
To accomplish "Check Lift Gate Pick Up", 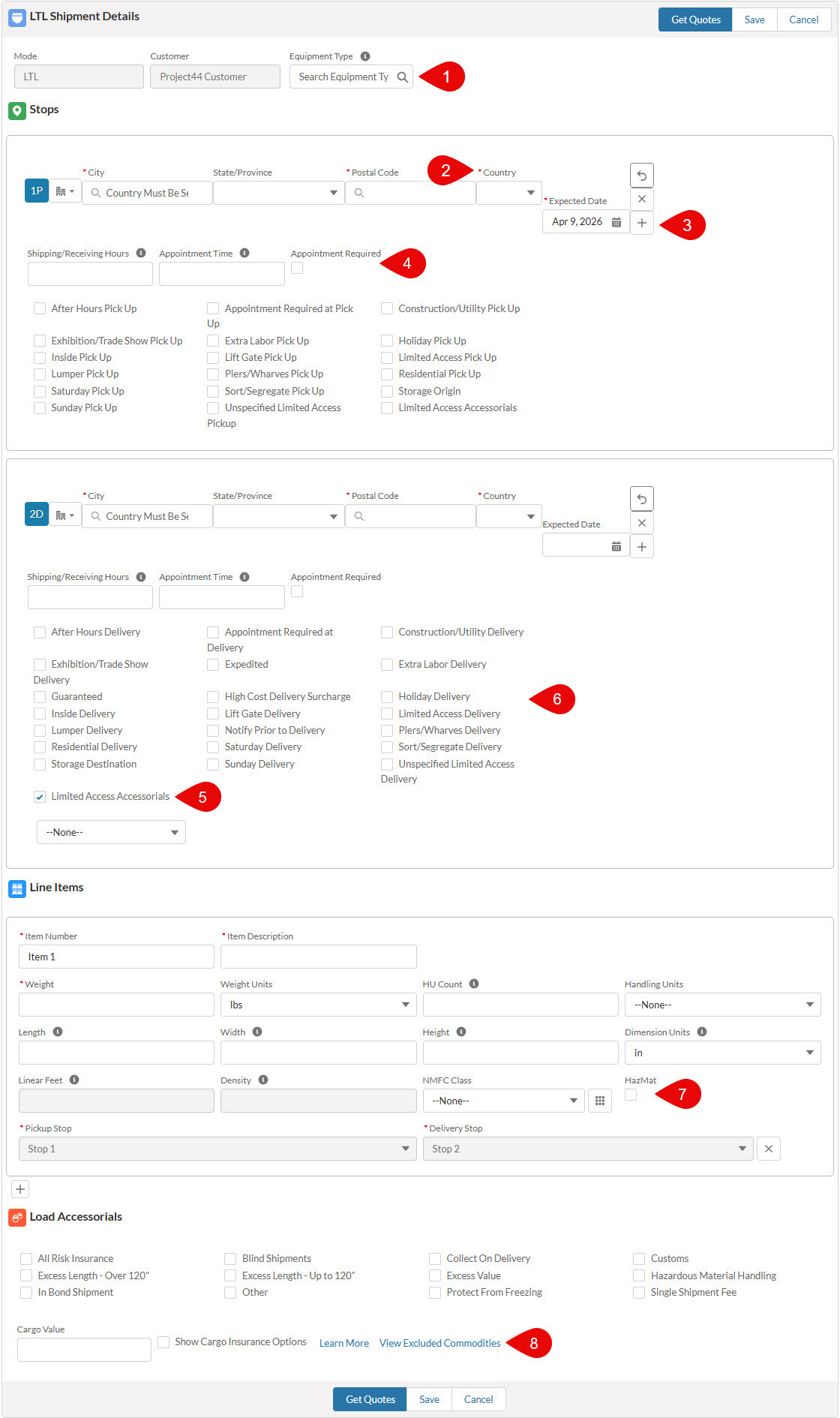I will coord(213,357).
